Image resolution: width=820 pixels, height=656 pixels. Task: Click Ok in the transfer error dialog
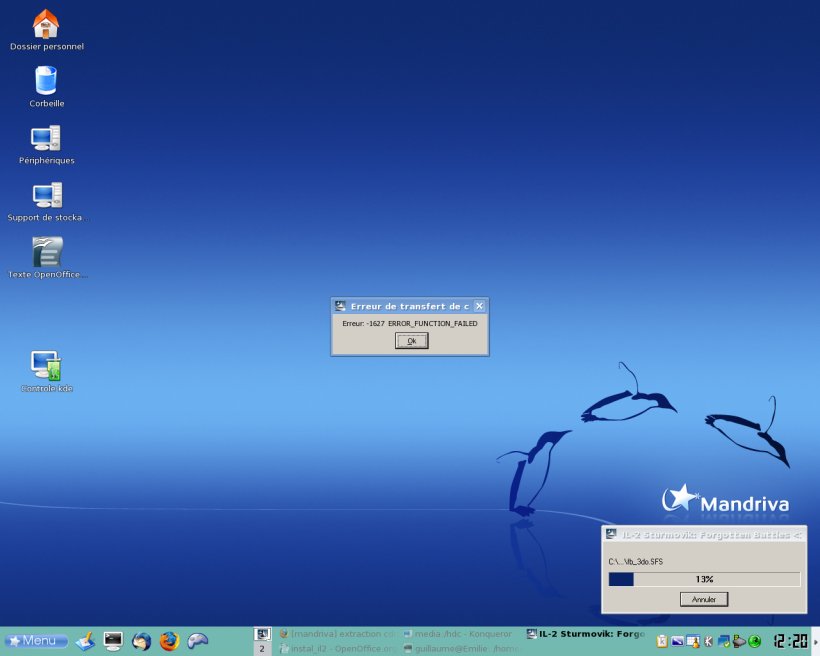tap(412, 341)
